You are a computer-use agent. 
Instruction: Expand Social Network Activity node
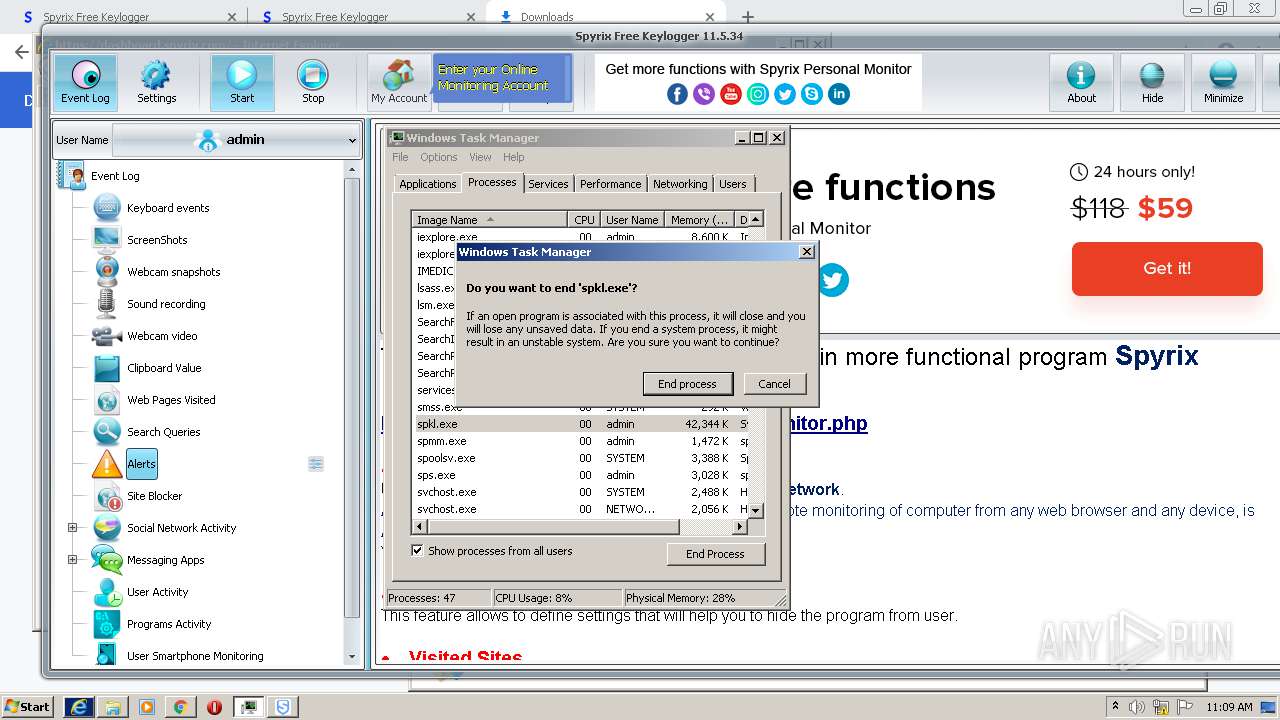(72, 528)
